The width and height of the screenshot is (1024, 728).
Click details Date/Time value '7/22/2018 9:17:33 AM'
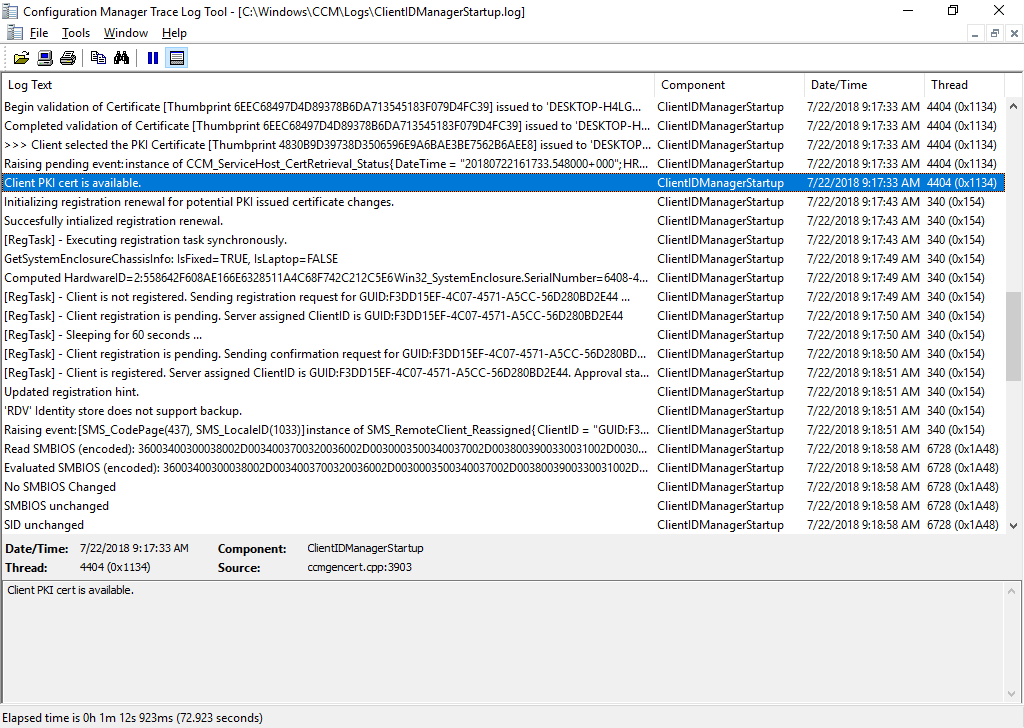pyautogui.click(x=134, y=548)
